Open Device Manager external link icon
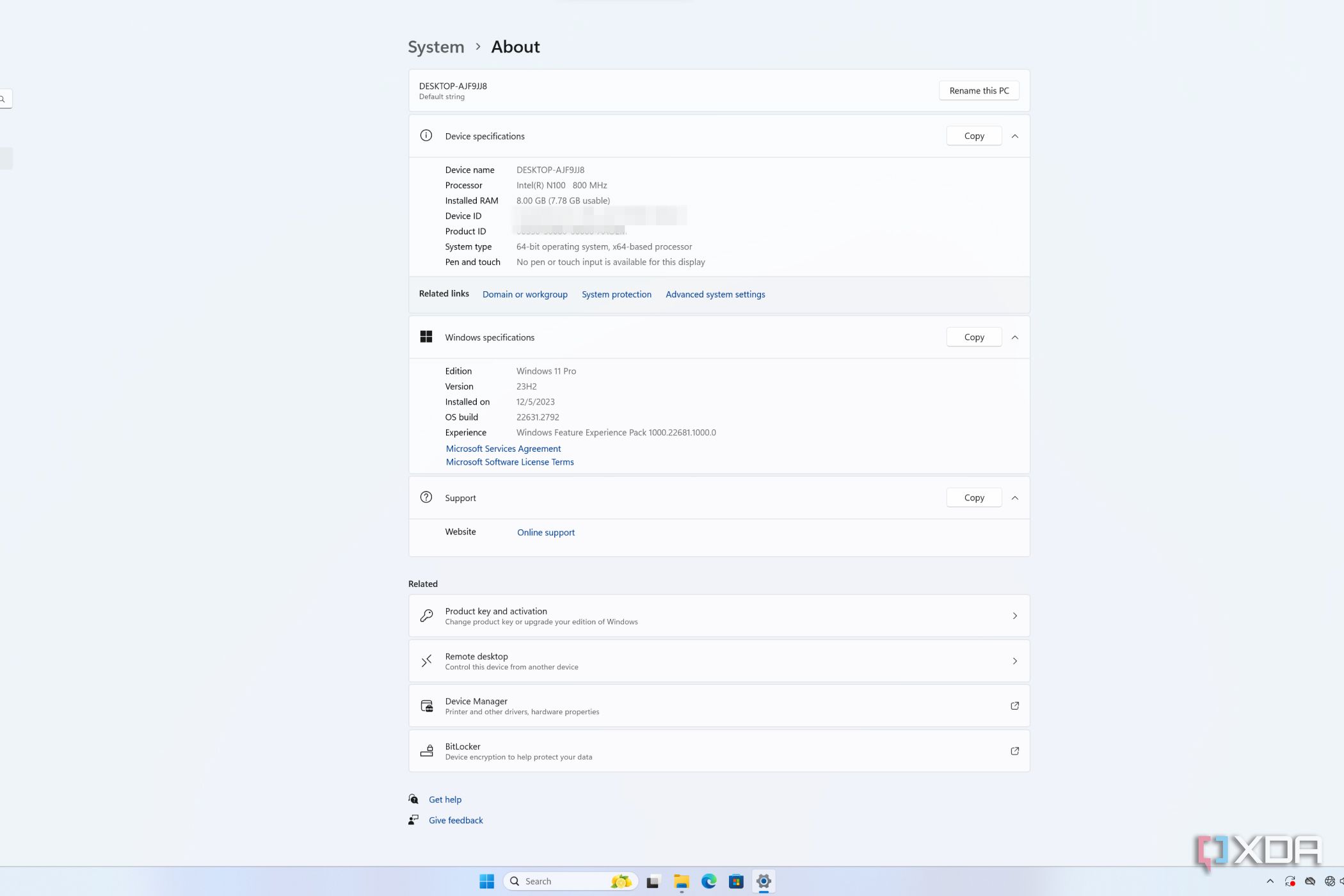Viewport: 1344px width, 896px height. pos(1014,705)
